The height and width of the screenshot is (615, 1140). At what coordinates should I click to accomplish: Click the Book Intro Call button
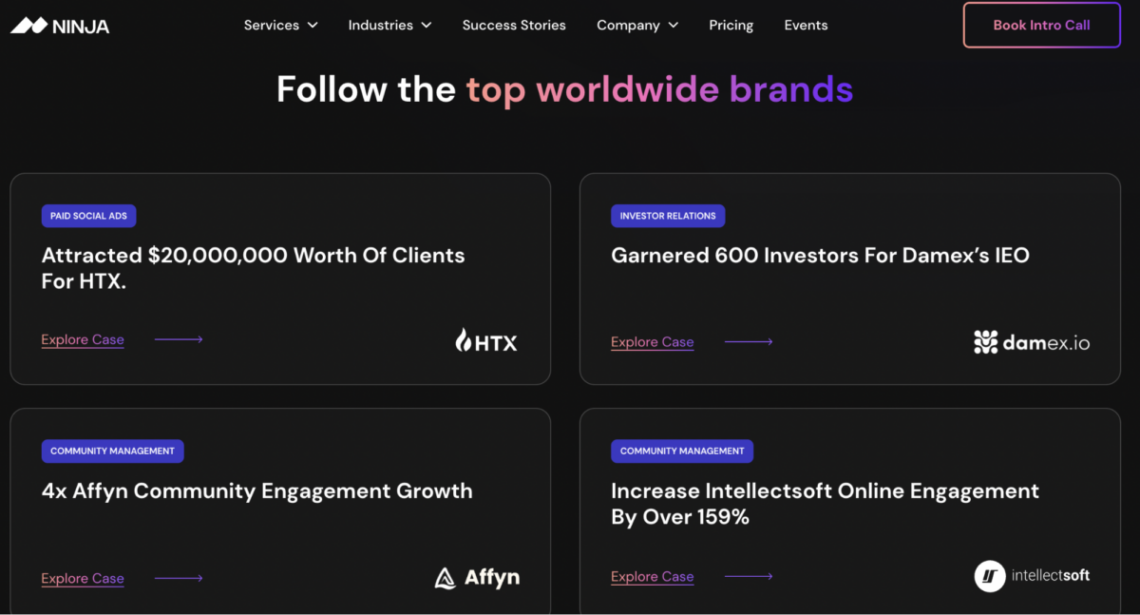[1041, 25]
